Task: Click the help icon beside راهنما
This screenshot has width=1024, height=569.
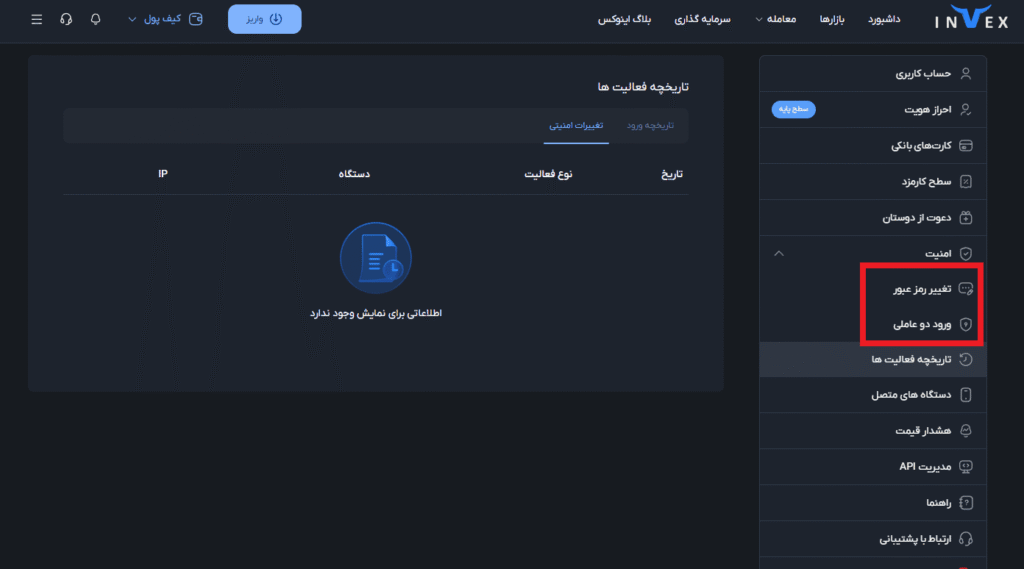Action: 966,502
